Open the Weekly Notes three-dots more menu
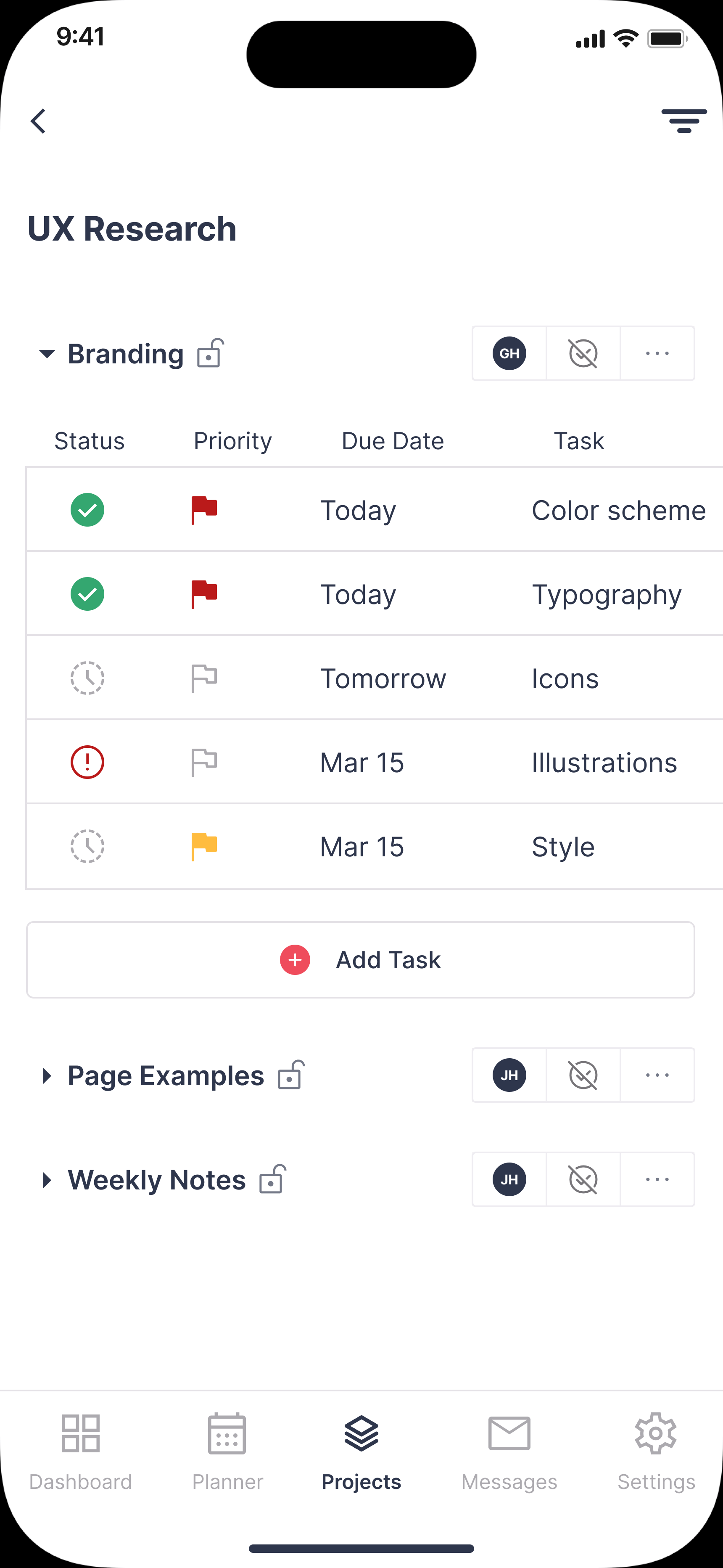723x1568 pixels. coord(657,1179)
